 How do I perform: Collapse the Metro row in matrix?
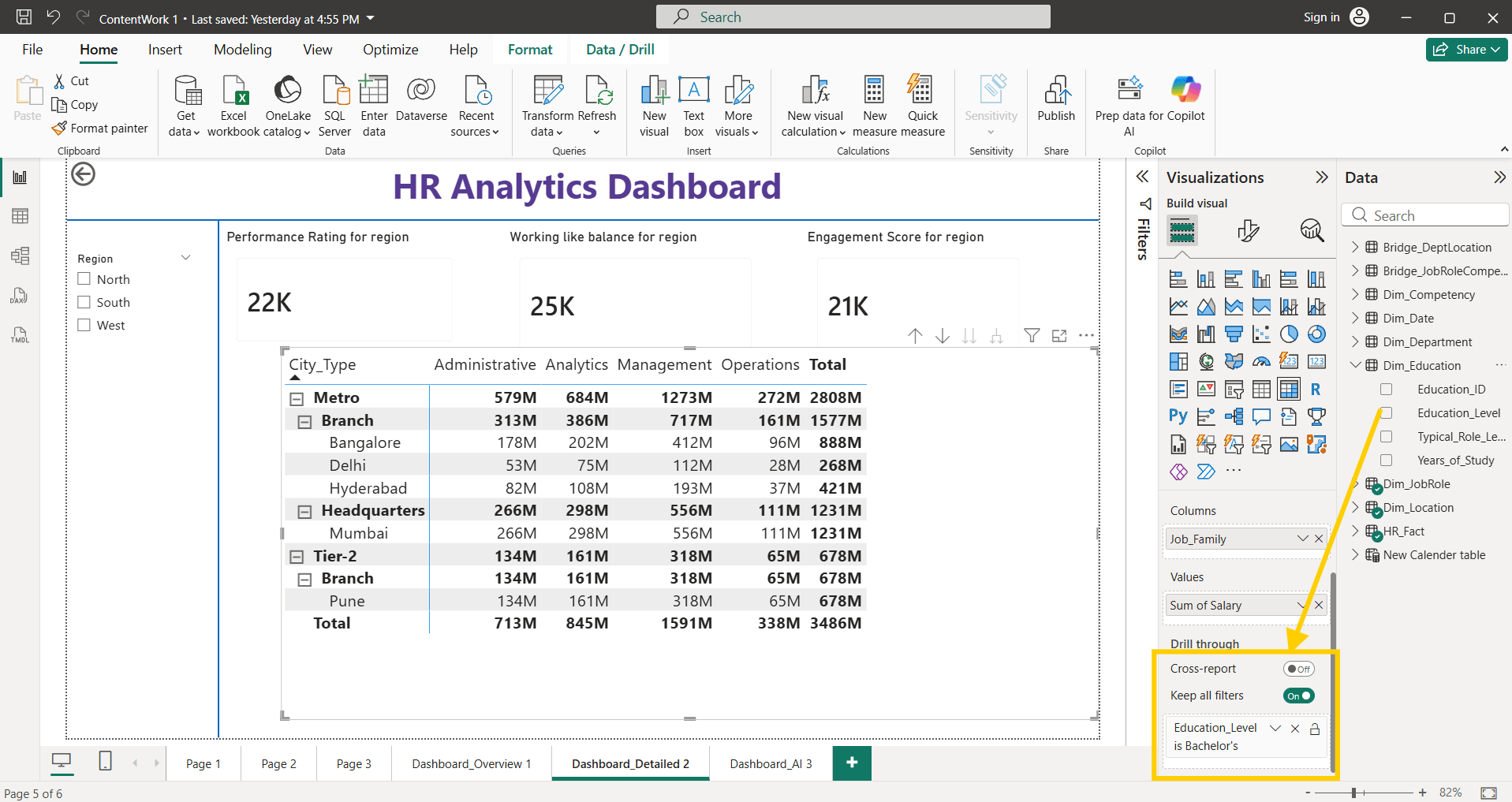(297, 398)
